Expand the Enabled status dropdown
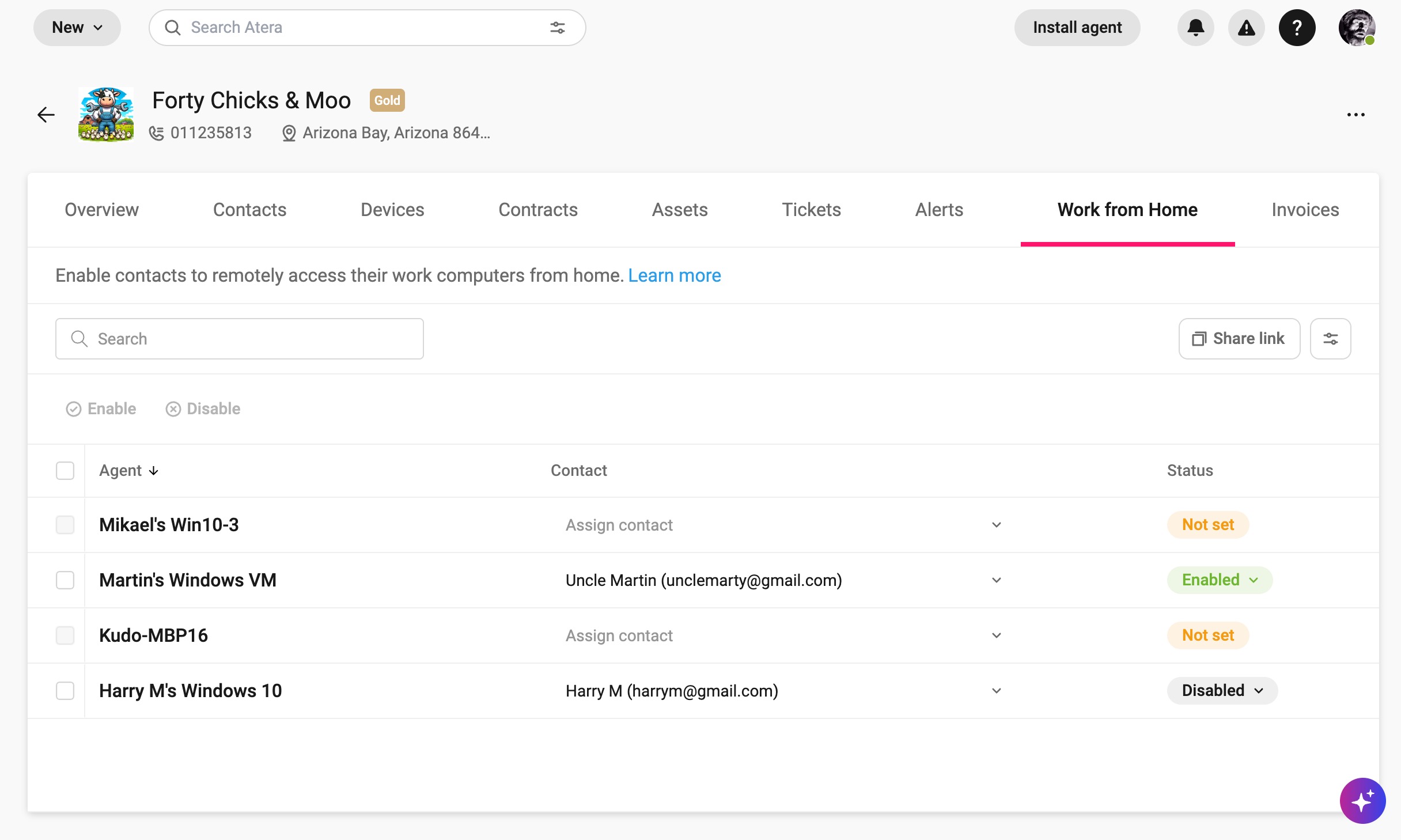The height and width of the screenshot is (840, 1401). (x=1220, y=580)
